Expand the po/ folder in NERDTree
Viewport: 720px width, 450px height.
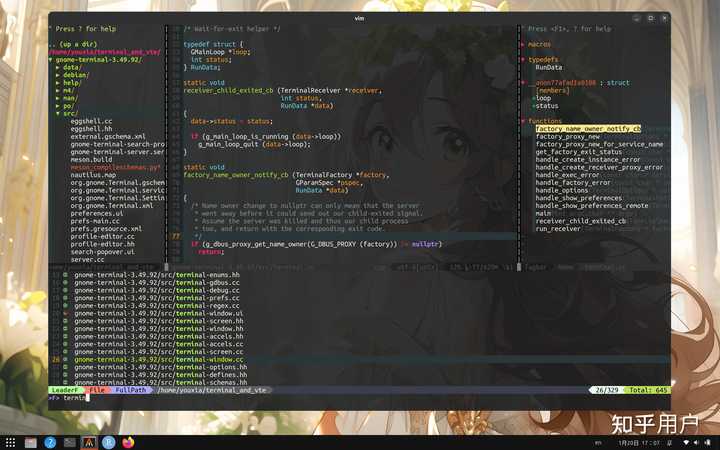58,106
